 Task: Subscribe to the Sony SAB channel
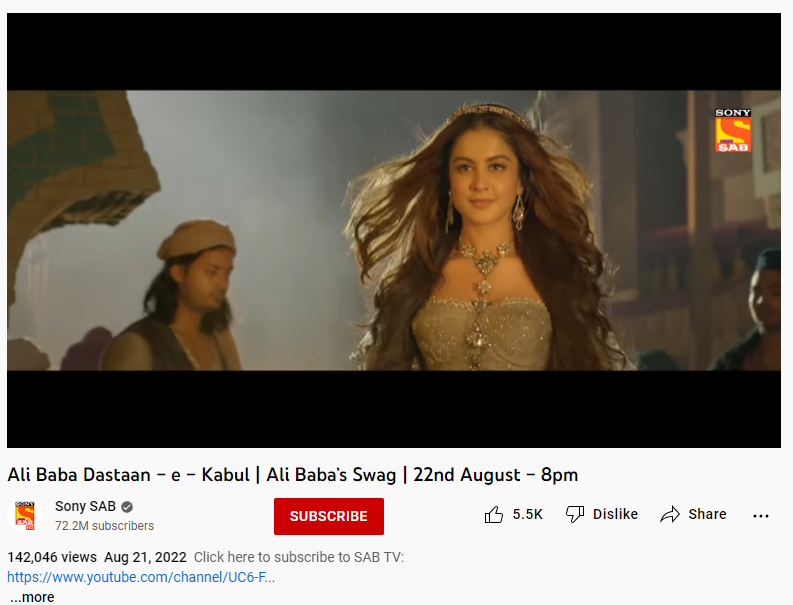[329, 516]
